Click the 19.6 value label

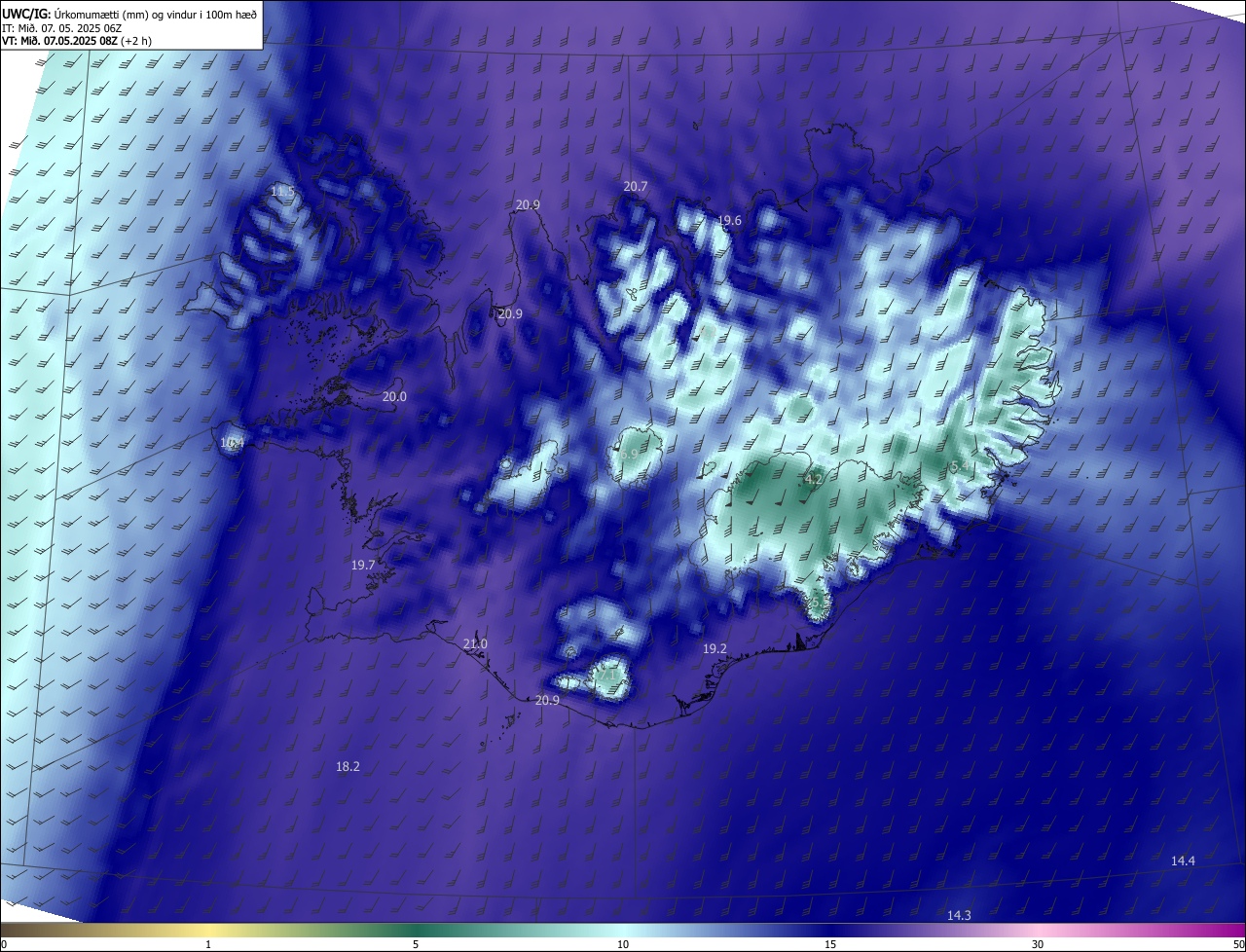tap(729, 221)
